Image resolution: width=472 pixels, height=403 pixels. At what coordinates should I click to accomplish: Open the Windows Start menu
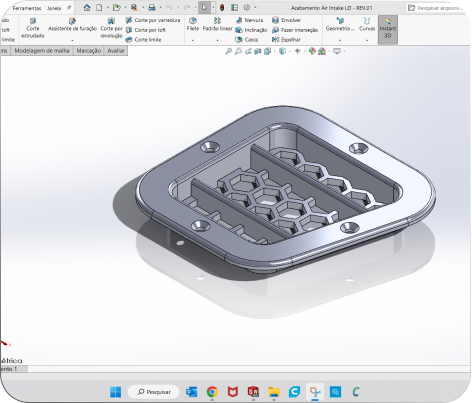(116, 392)
